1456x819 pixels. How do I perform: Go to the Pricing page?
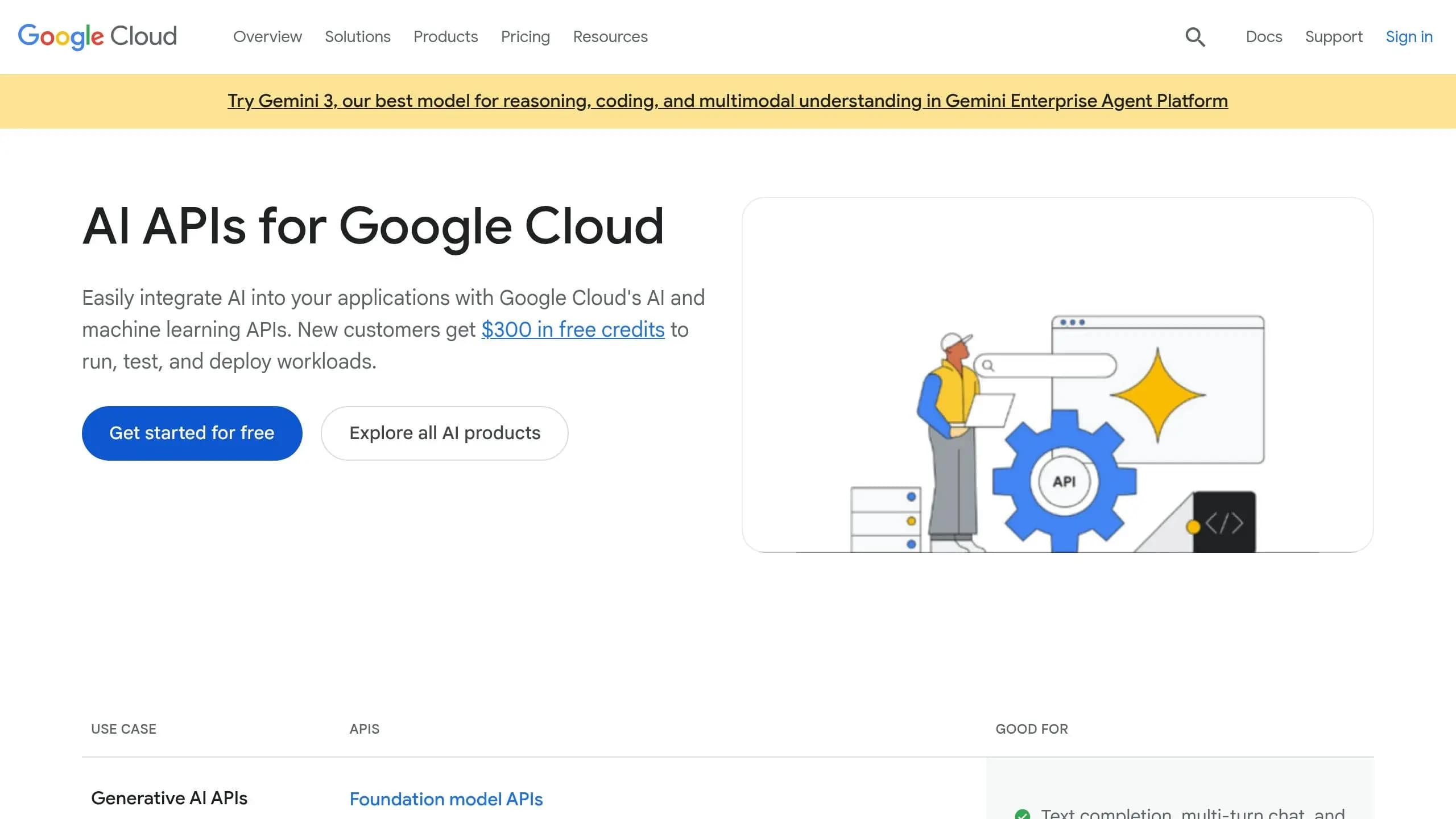click(526, 36)
